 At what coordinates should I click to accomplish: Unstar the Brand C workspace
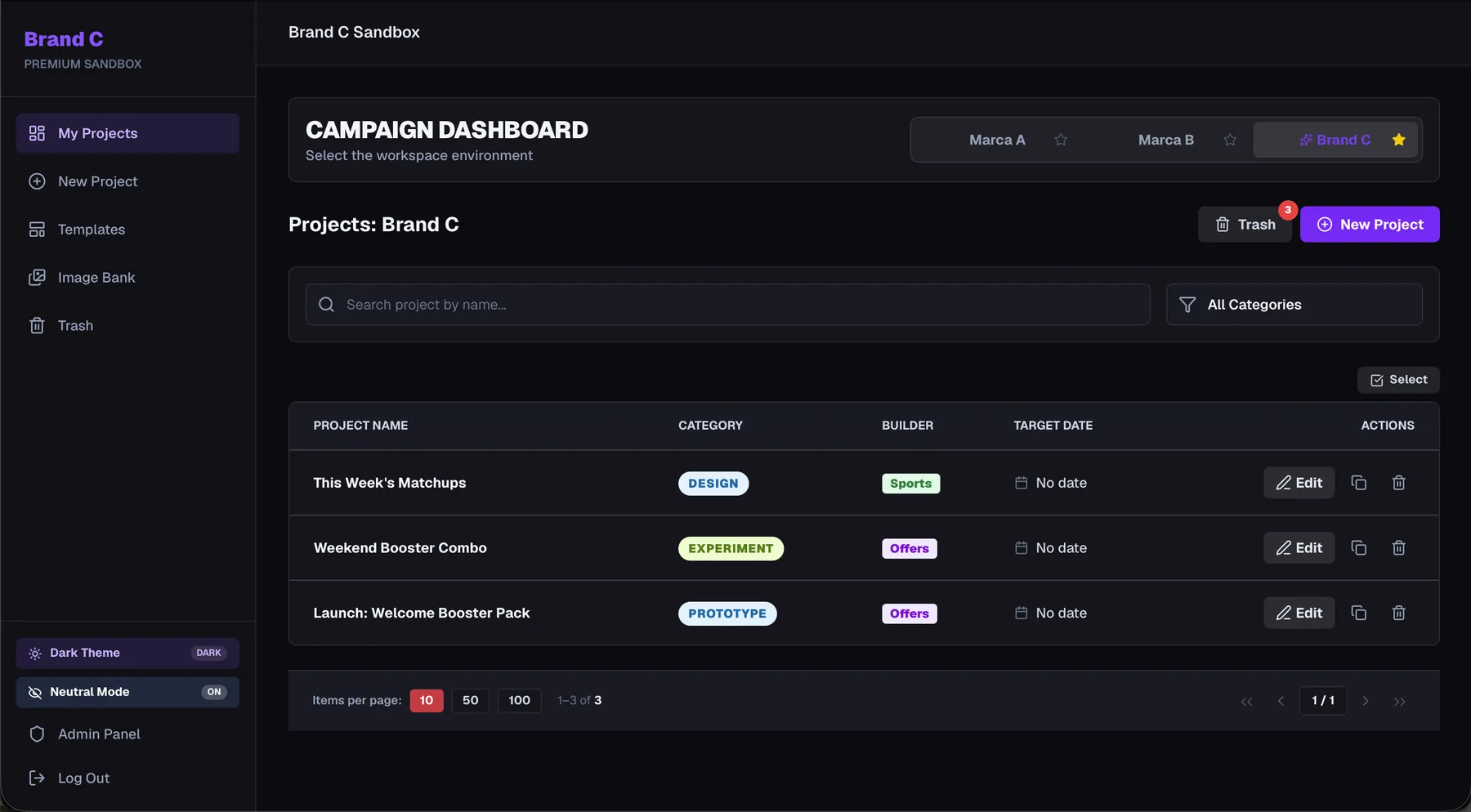pyautogui.click(x=1399, y=140)
